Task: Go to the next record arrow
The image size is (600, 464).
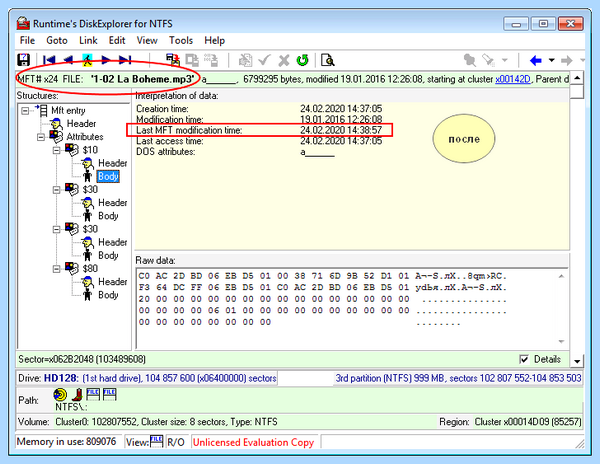Action: (x=106, y=60)
